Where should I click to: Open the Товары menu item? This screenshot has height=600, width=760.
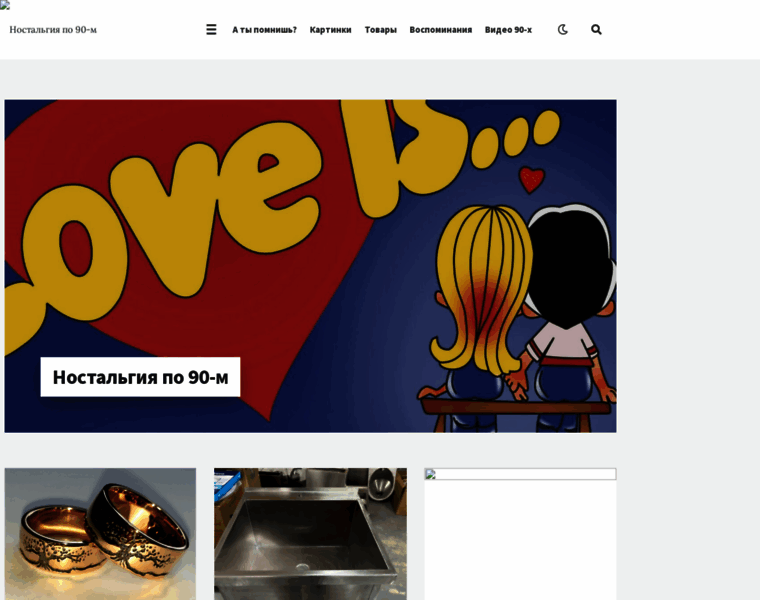click(x=380, y=30)
